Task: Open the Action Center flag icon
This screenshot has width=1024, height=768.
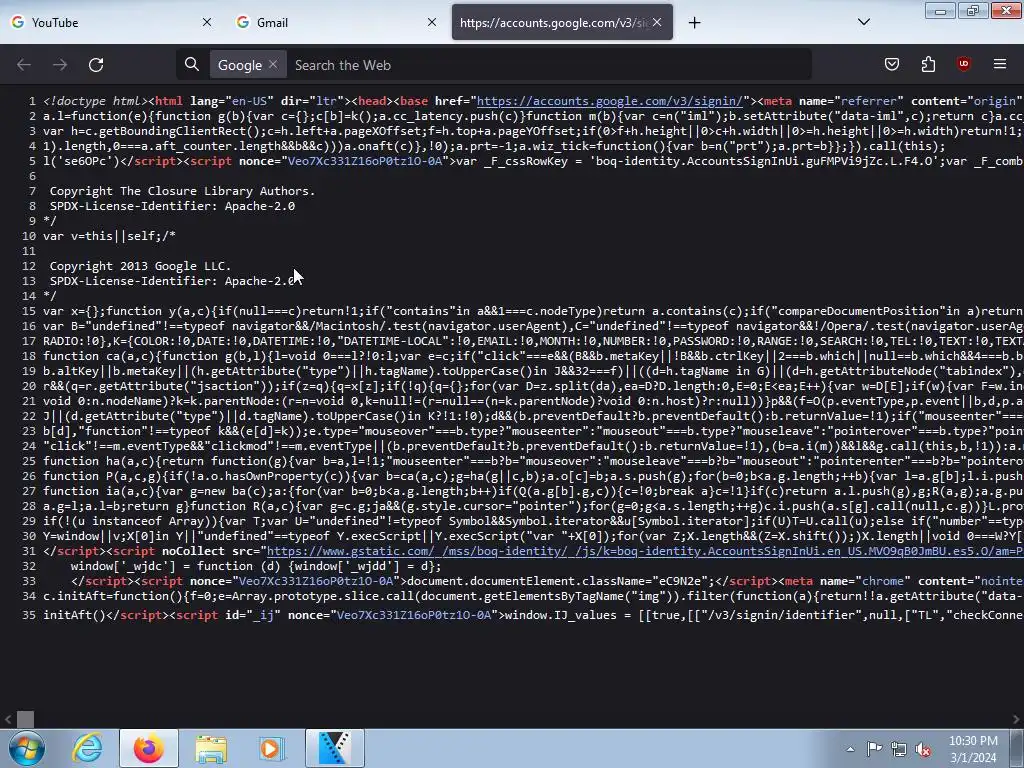Action: click(x=874, y=749)
